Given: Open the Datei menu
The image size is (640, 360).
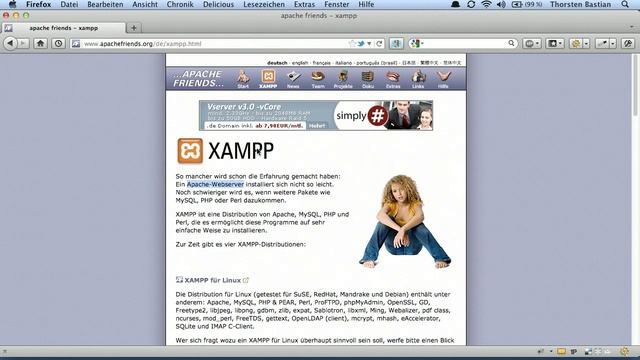Looking at the screenshot, I should [x=69, y=4].
